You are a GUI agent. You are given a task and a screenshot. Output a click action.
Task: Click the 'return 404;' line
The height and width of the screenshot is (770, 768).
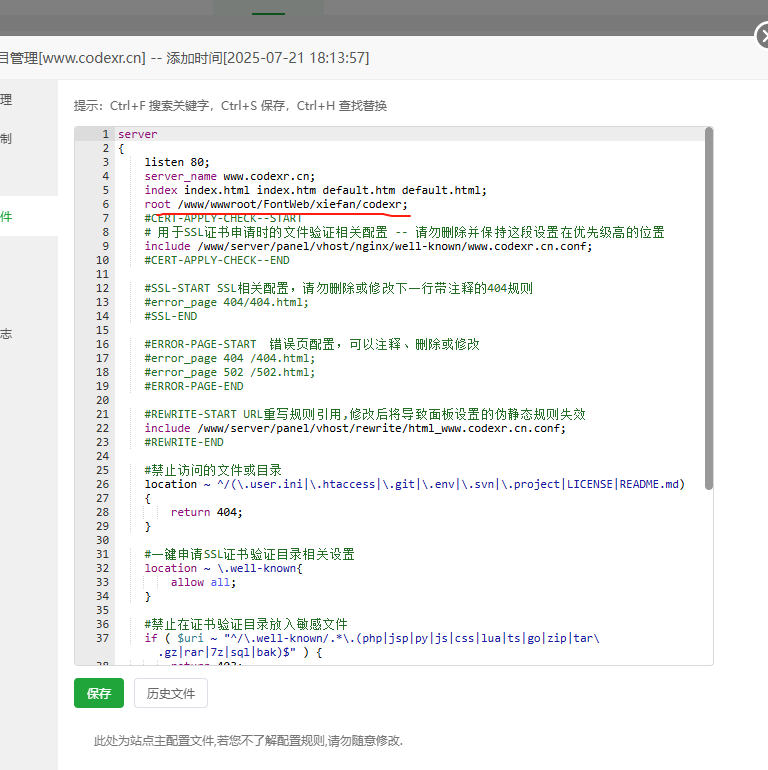coord(206,512)
